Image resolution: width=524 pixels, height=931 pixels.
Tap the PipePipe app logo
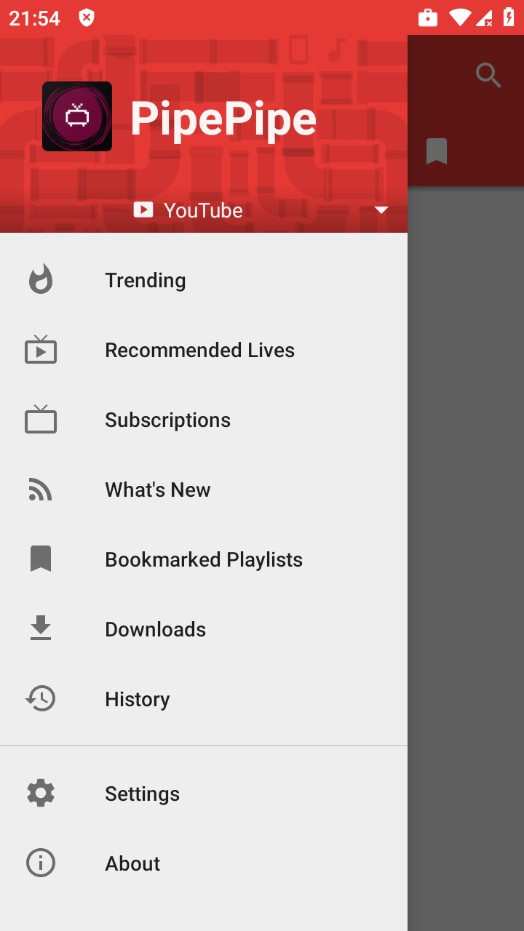(77, 116)
